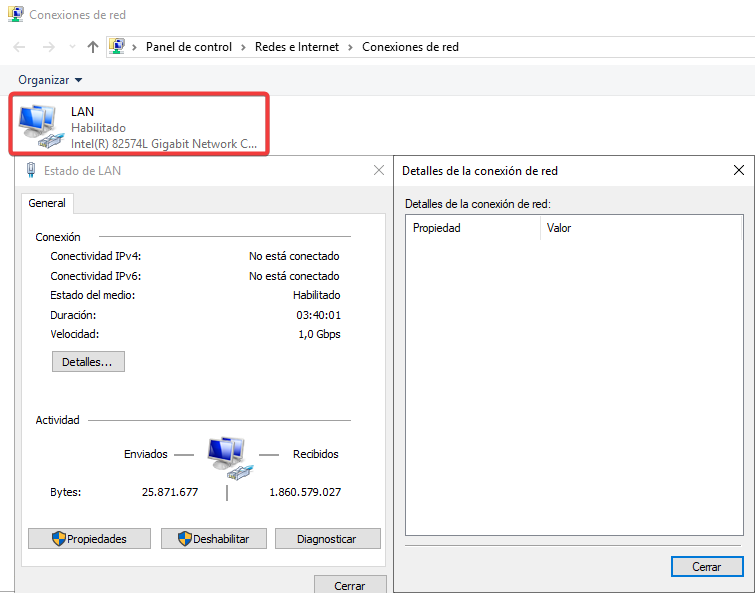Image resolution: width=755 pixels, height=593 pixels.
Task: Run Diagnosticar on the connection
Action: [x=327, y=539]
